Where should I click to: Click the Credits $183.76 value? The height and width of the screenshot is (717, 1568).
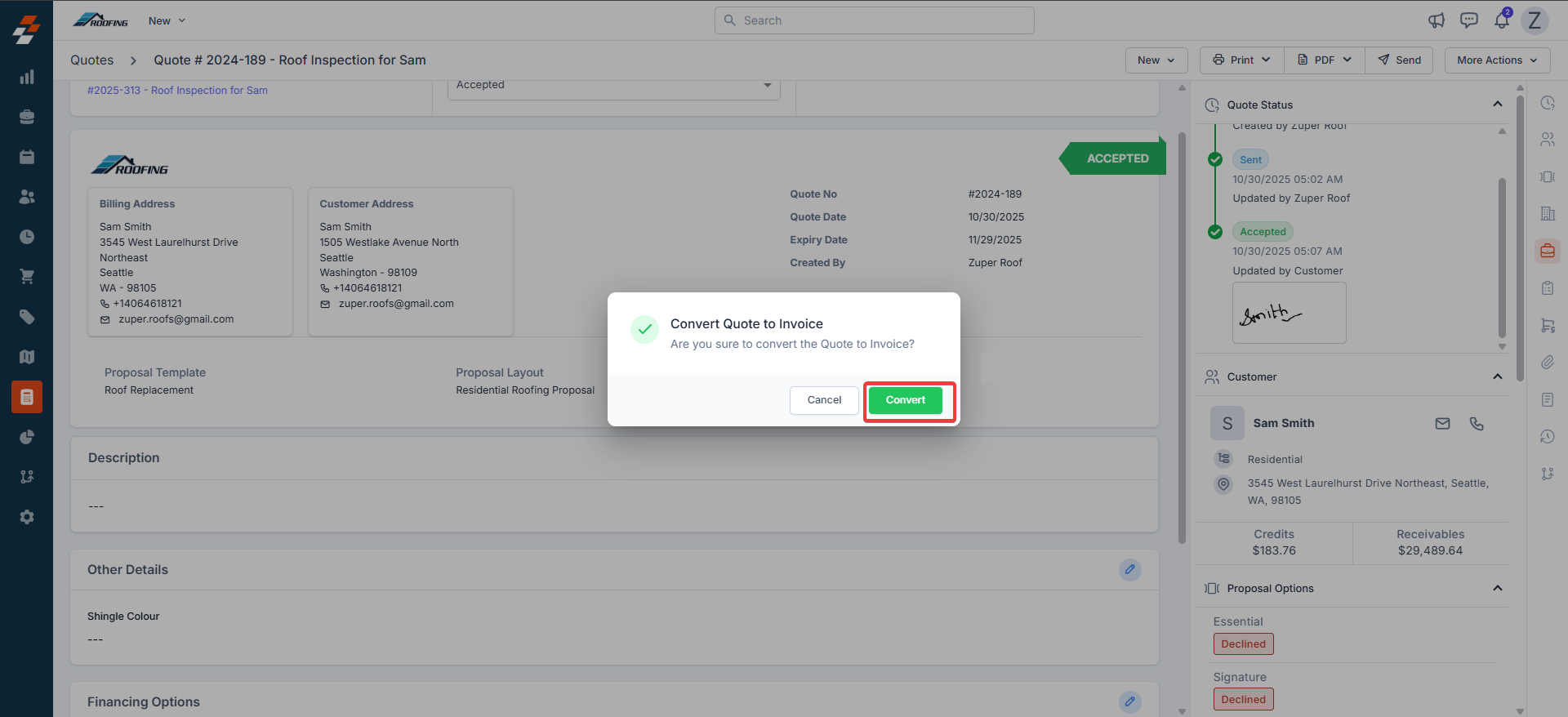[1274, 551]
